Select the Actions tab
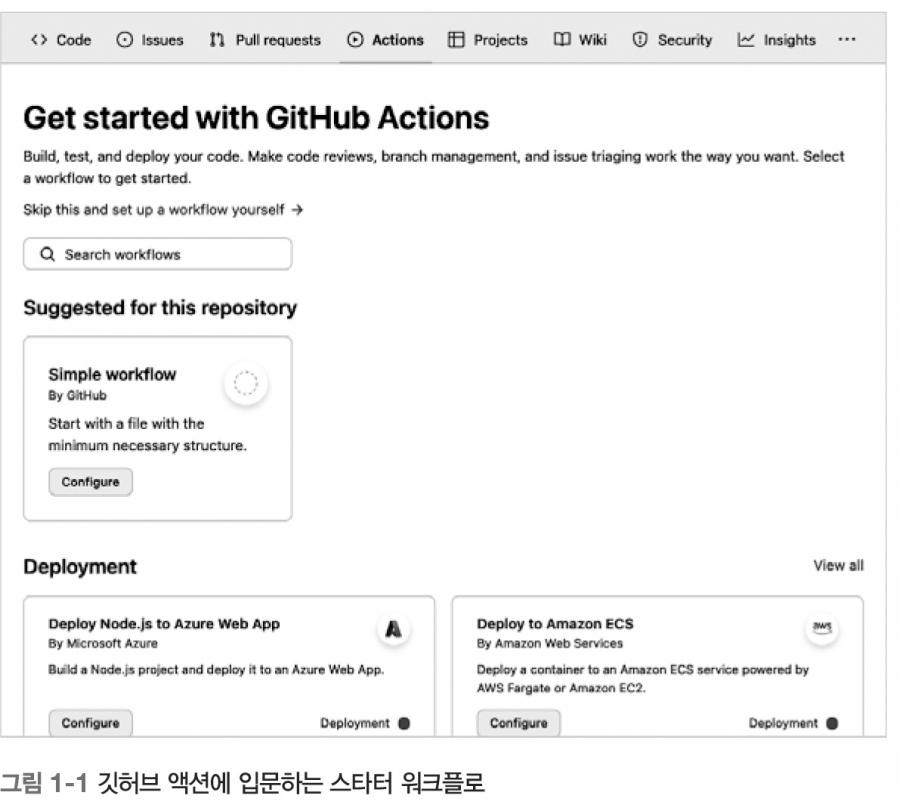The image size is (900, 811). (386, 40)
